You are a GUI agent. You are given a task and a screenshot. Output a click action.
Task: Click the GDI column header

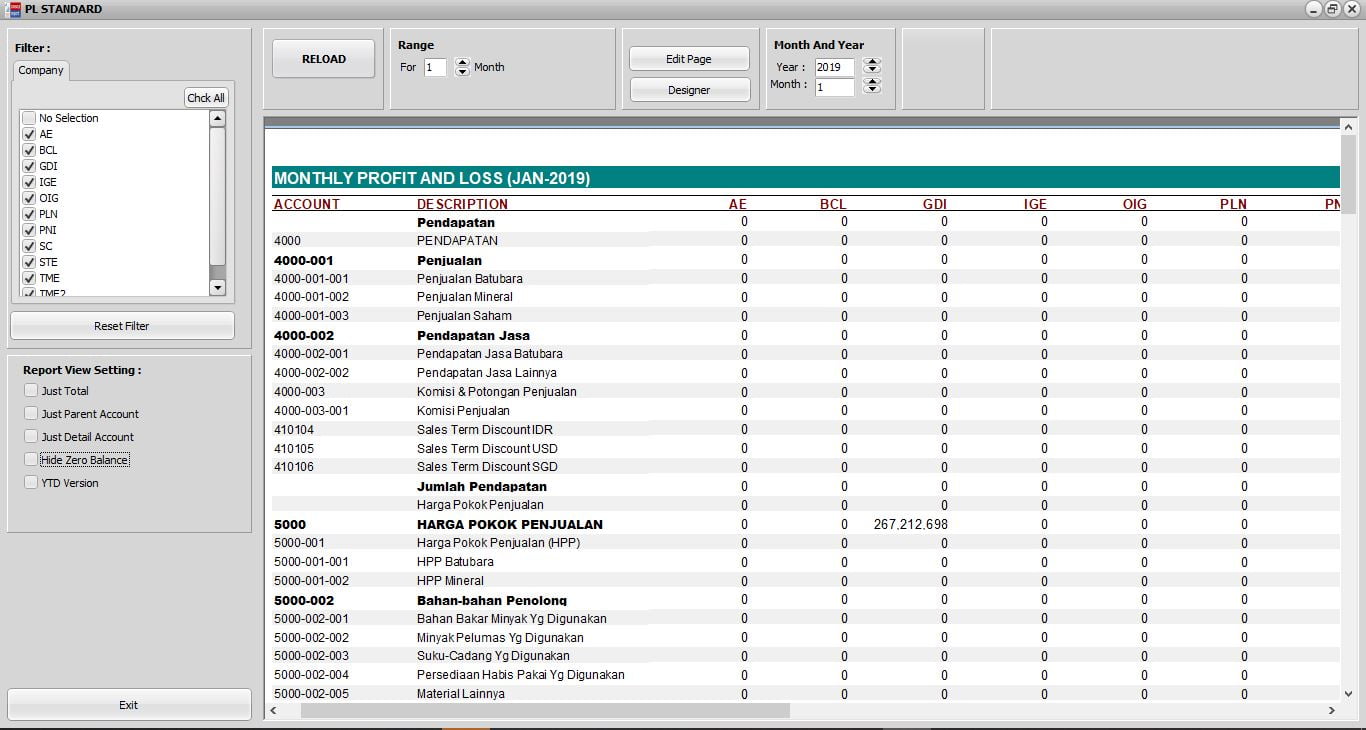click(935, 204)
